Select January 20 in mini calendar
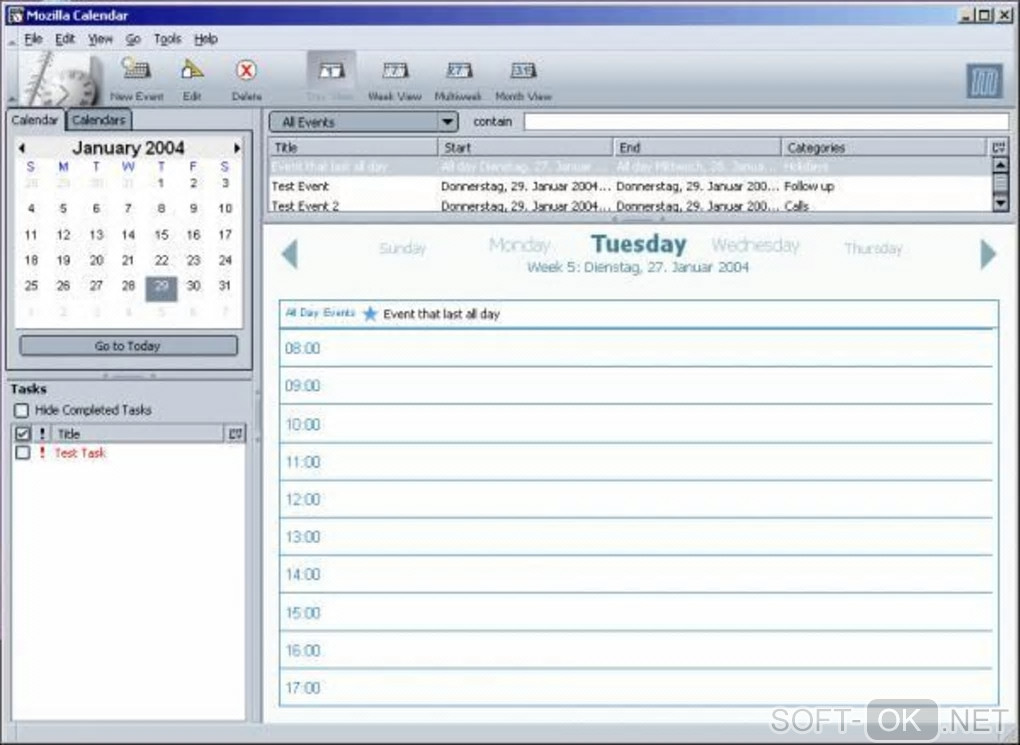 coord(96,260)
